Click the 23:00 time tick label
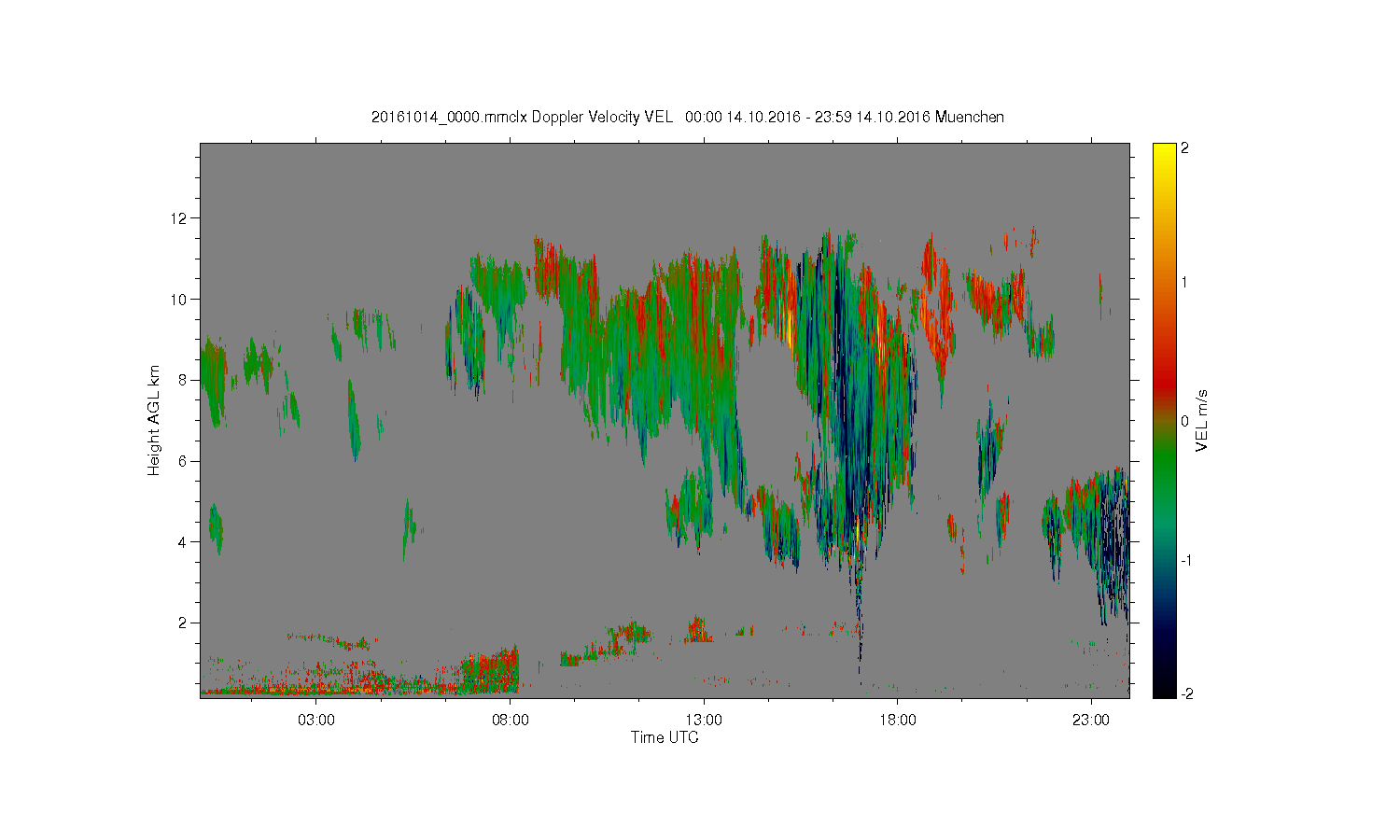 1091,721
